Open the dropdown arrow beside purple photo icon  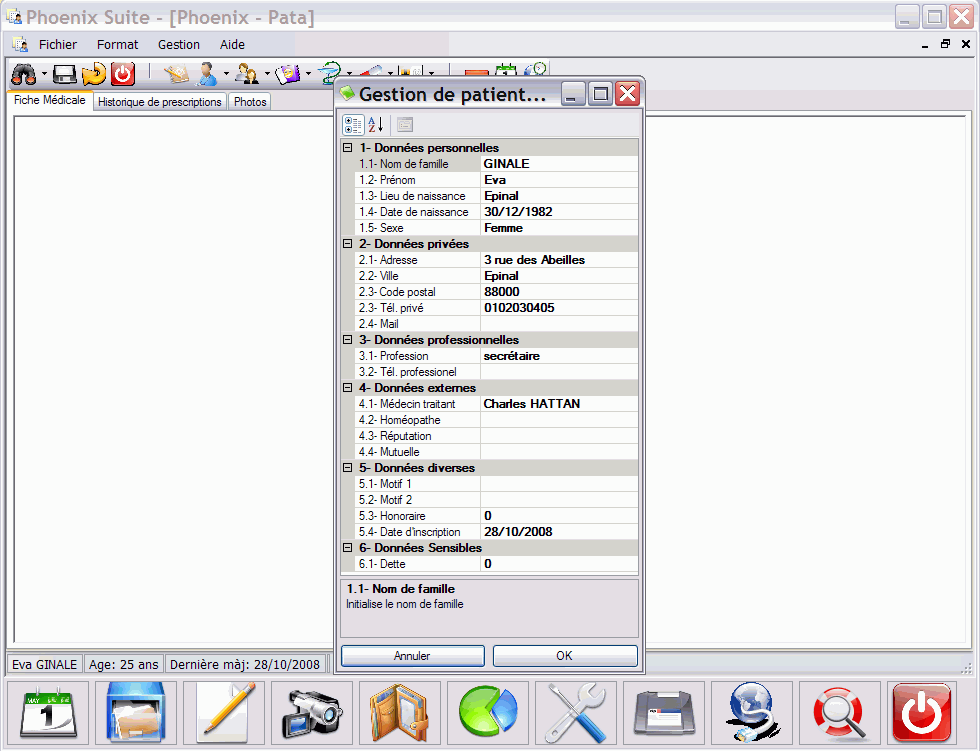click(309, 74)
